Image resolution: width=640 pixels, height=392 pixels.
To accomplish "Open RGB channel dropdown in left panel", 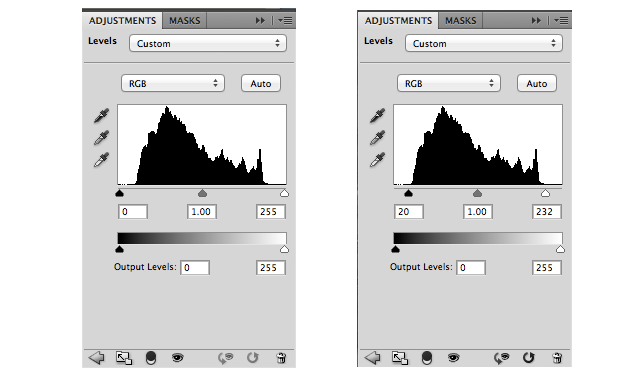I will coord(173,83).
